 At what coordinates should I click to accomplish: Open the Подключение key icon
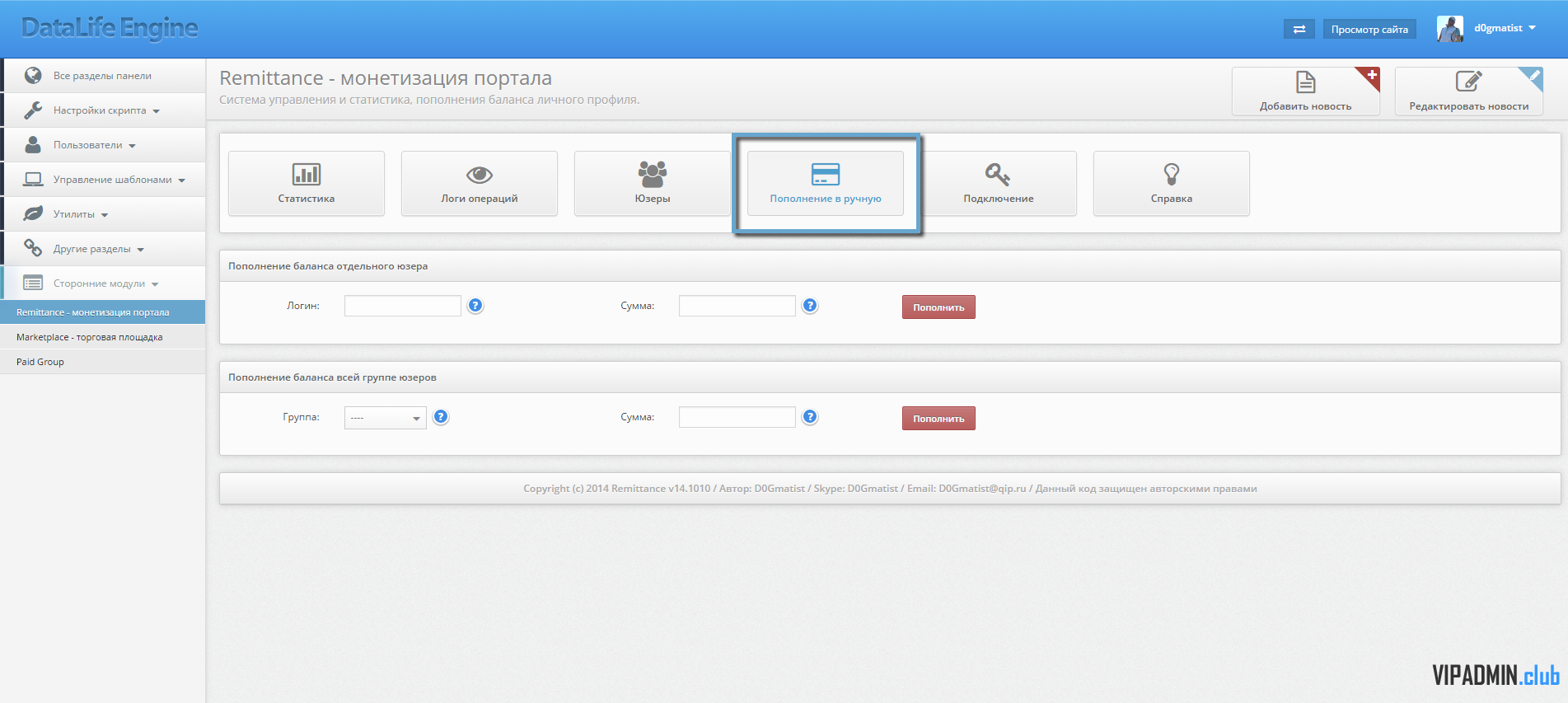[998, 174]
